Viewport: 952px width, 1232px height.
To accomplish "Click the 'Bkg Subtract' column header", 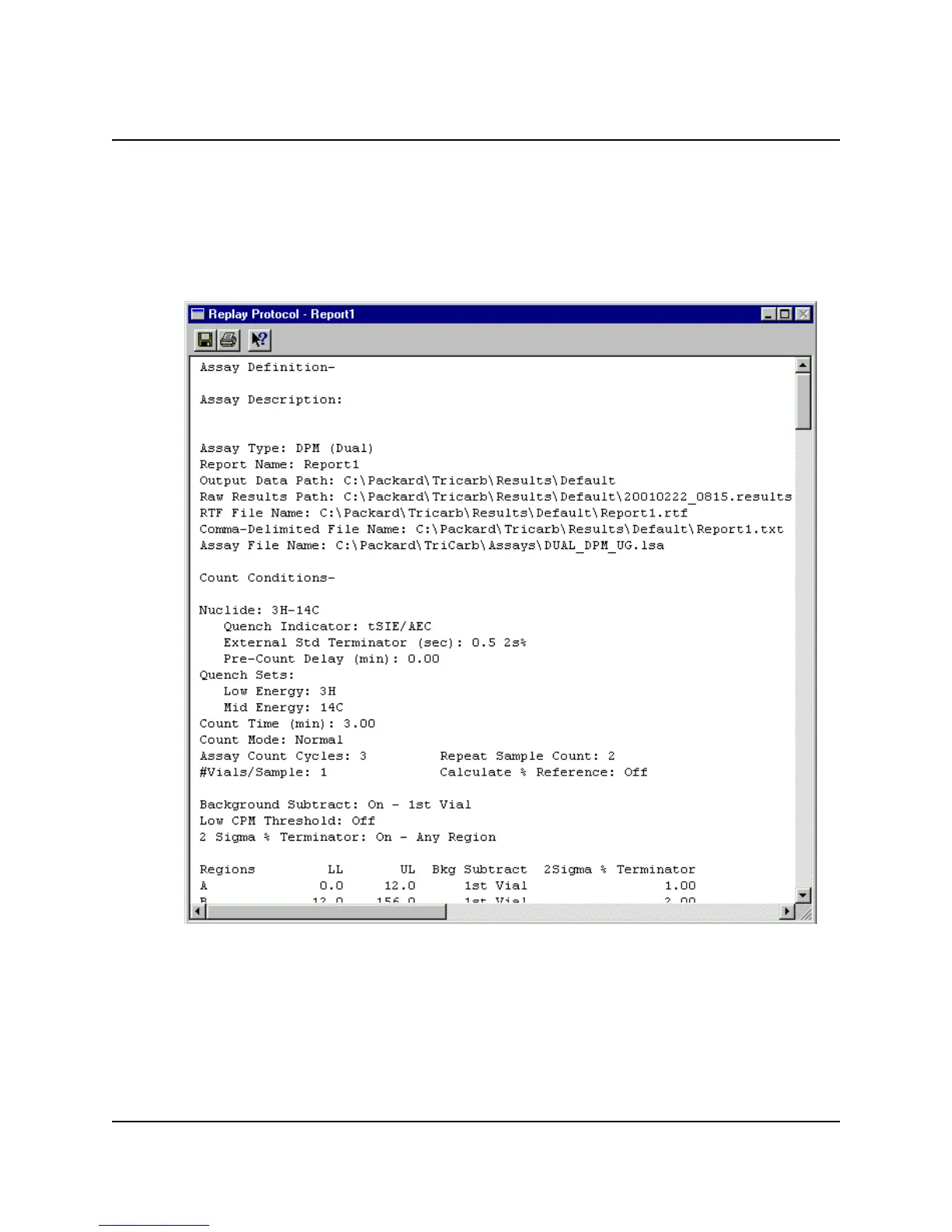I will click(x=480, y=870).
